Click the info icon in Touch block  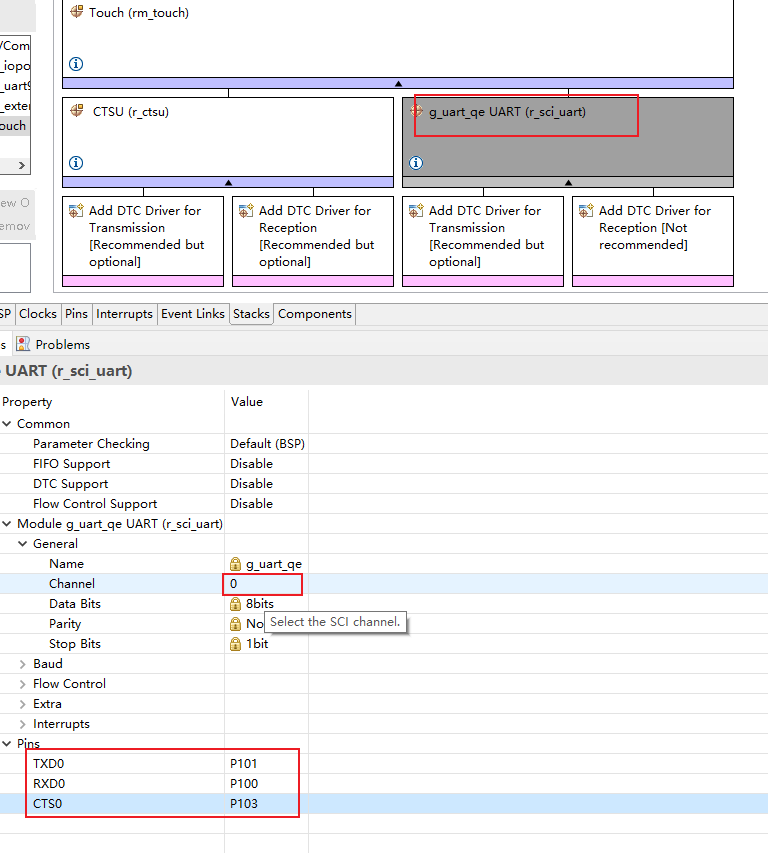(x=76, y=64)
